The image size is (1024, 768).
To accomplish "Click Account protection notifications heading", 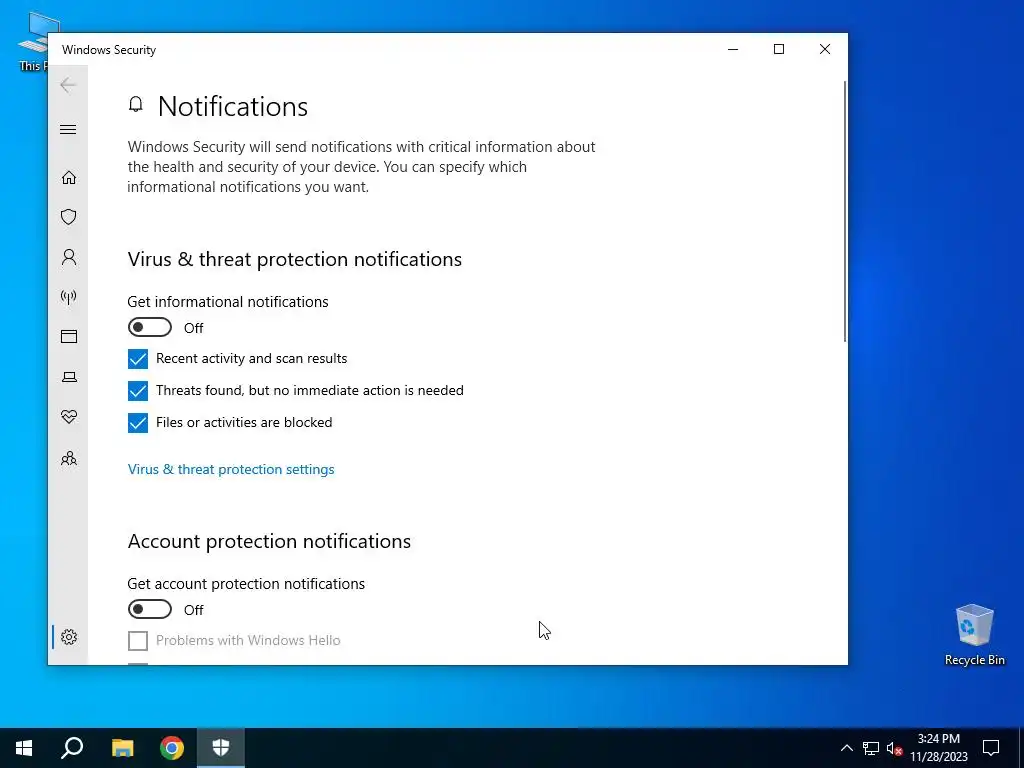I will pos(269,541).
